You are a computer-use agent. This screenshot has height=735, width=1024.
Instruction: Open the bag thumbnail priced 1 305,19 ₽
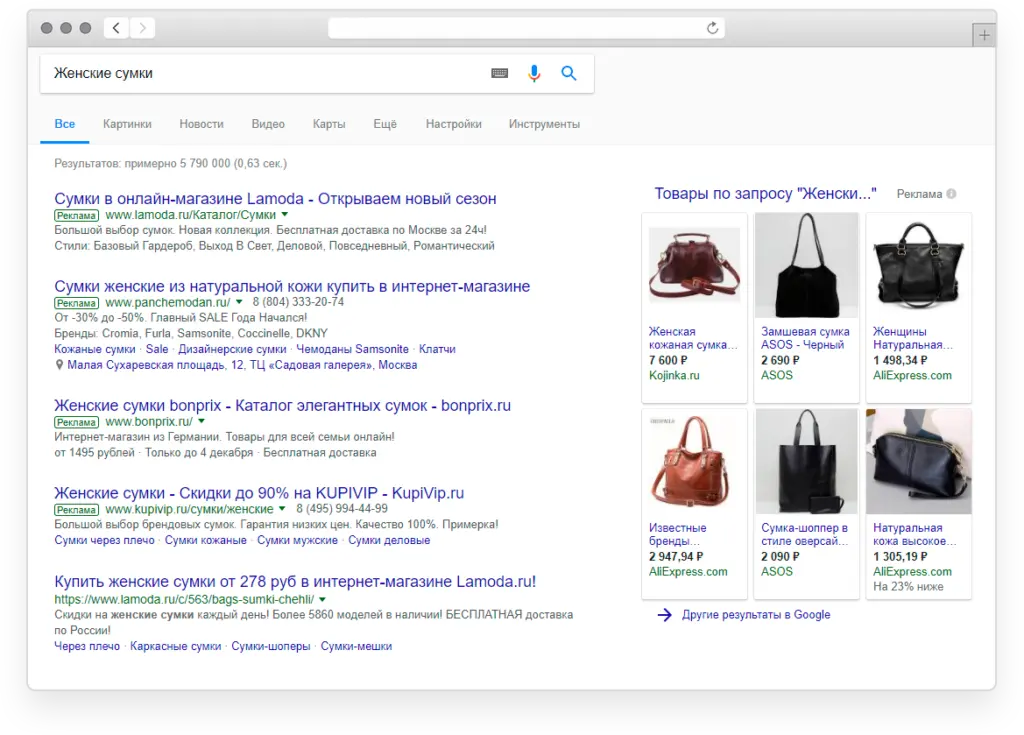pos(919,462)
